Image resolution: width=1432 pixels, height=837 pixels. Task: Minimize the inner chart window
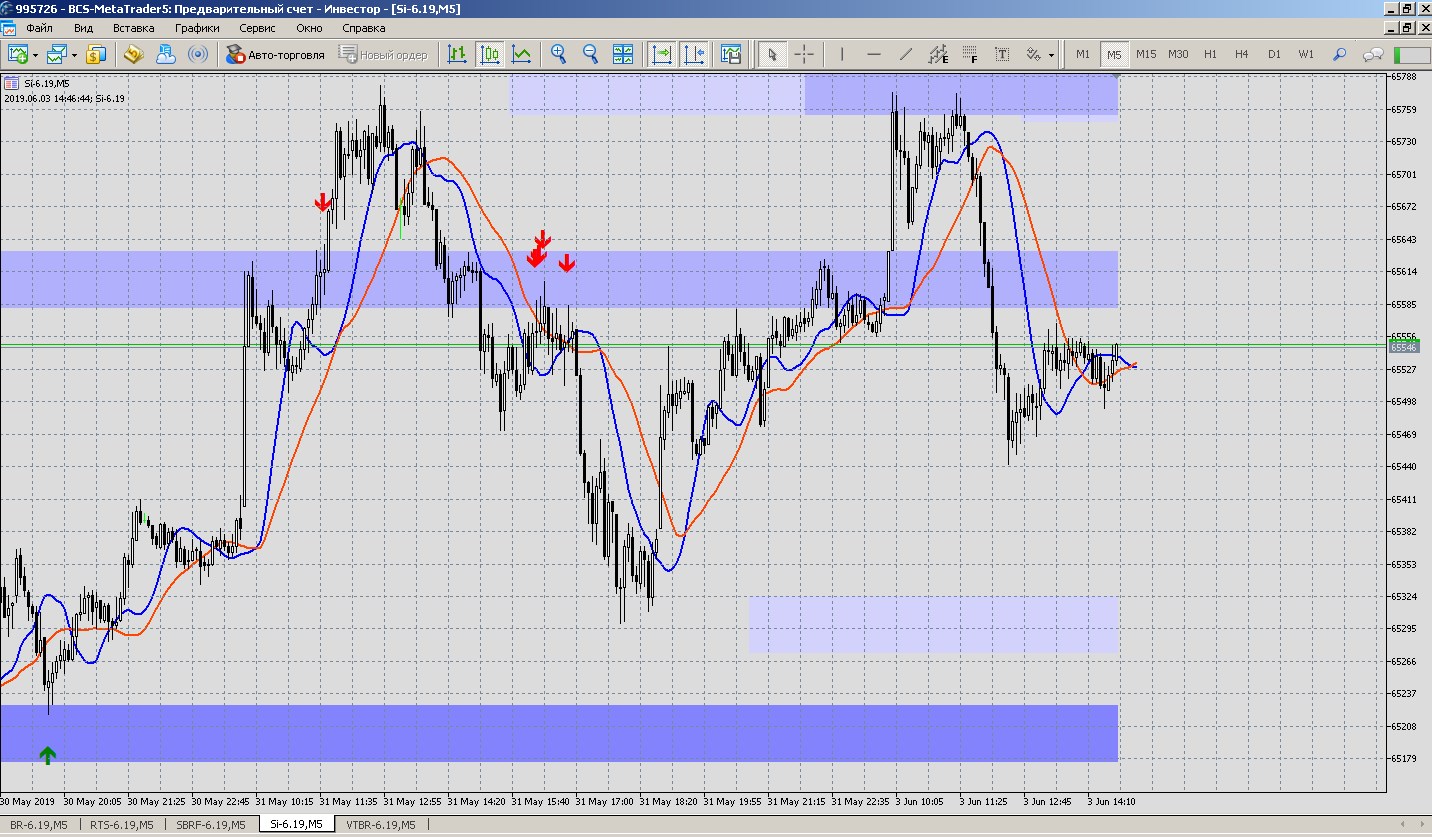(x=1390, y=28)
